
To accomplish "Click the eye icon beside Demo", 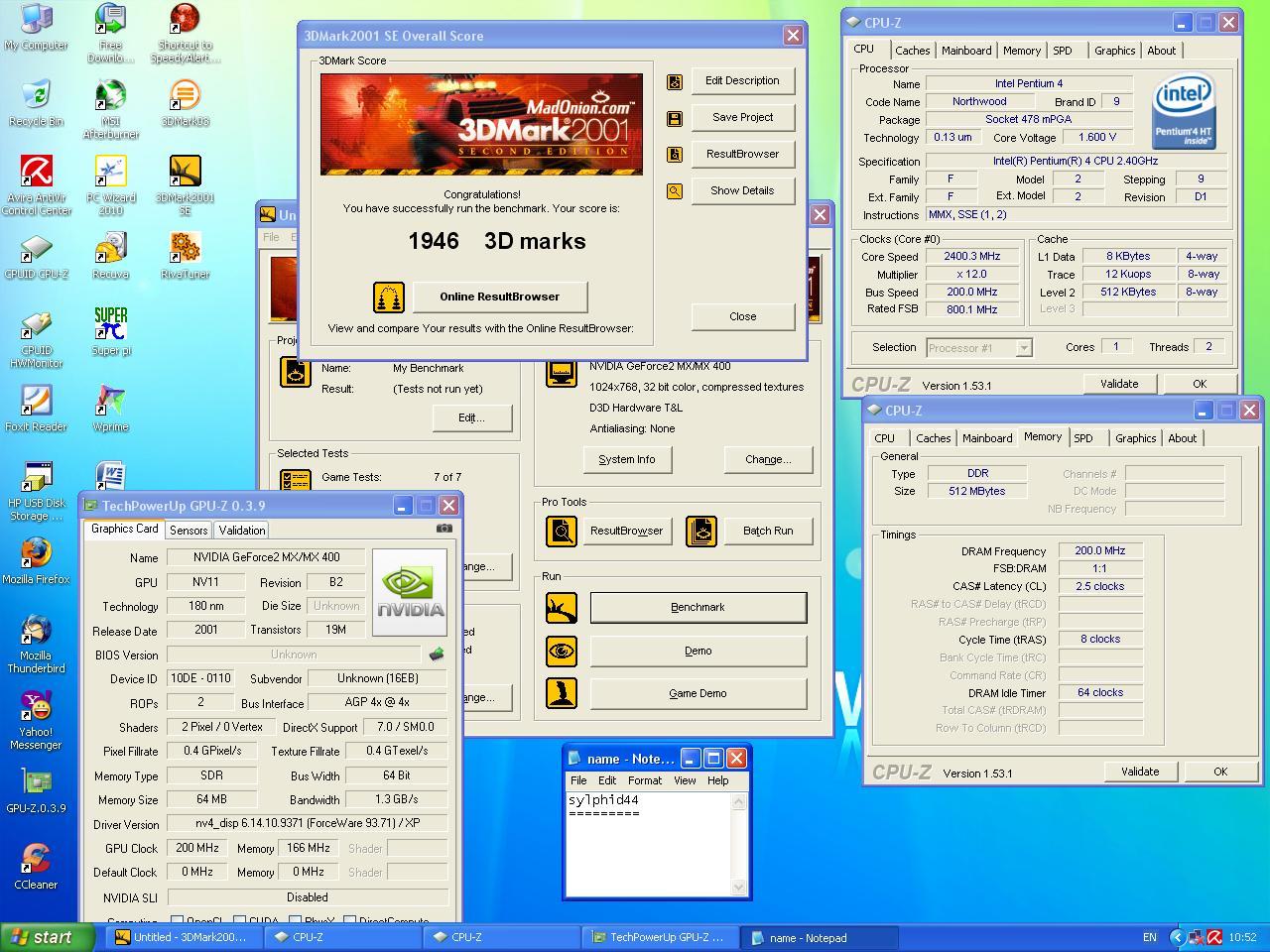I will tap(562, 651).
